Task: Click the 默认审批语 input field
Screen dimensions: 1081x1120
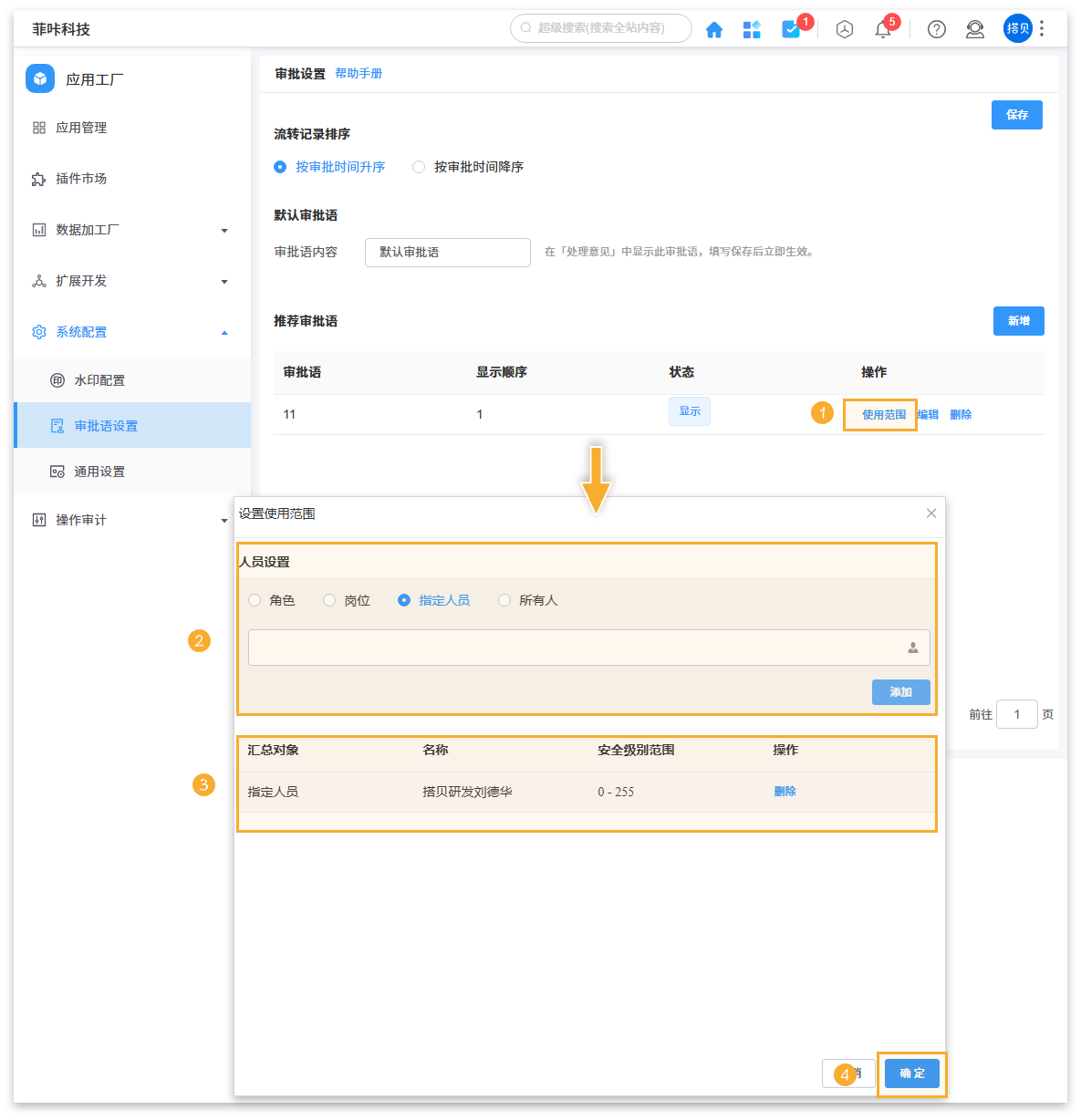Action: (x=447, y=252)
